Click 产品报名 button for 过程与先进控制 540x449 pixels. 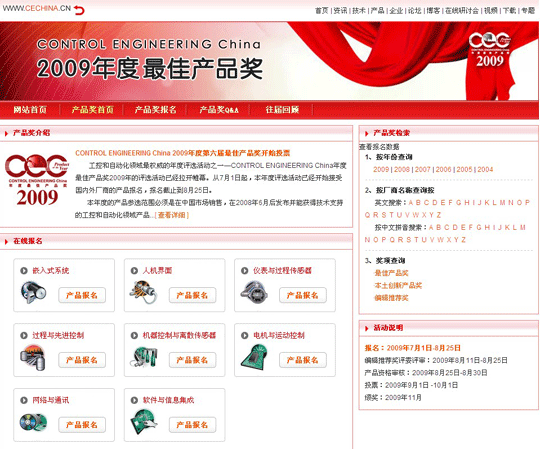pyautogui.click(x=82, y=360)
